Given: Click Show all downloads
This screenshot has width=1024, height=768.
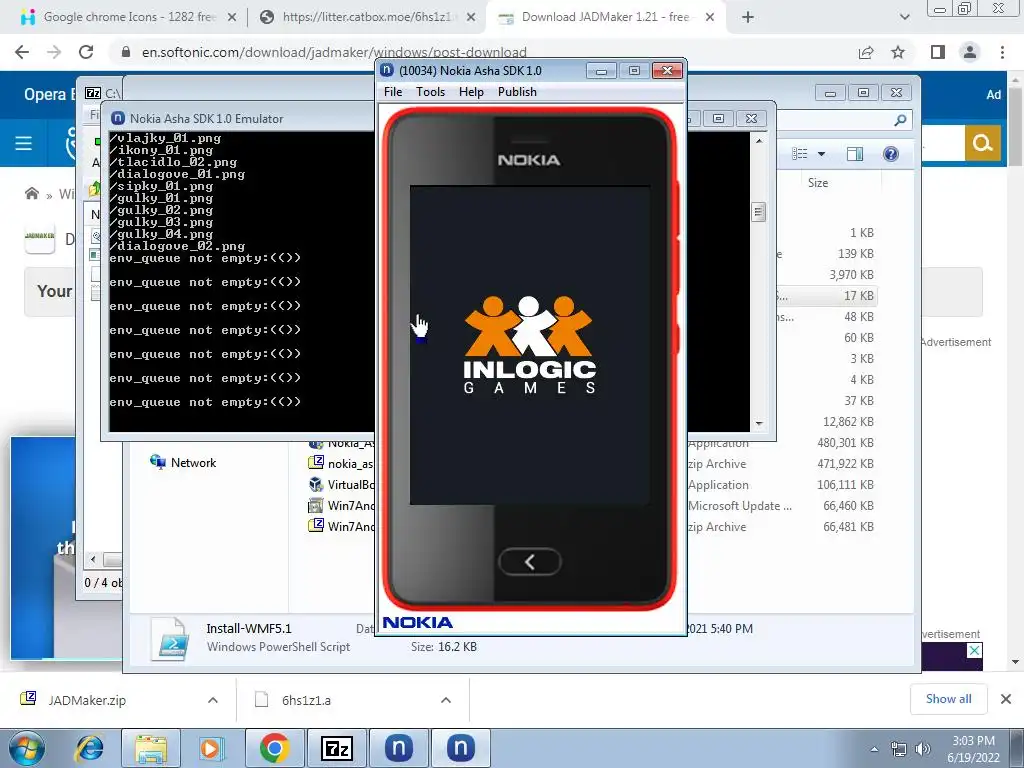Looking at the screenshot, I should [948, 699].
